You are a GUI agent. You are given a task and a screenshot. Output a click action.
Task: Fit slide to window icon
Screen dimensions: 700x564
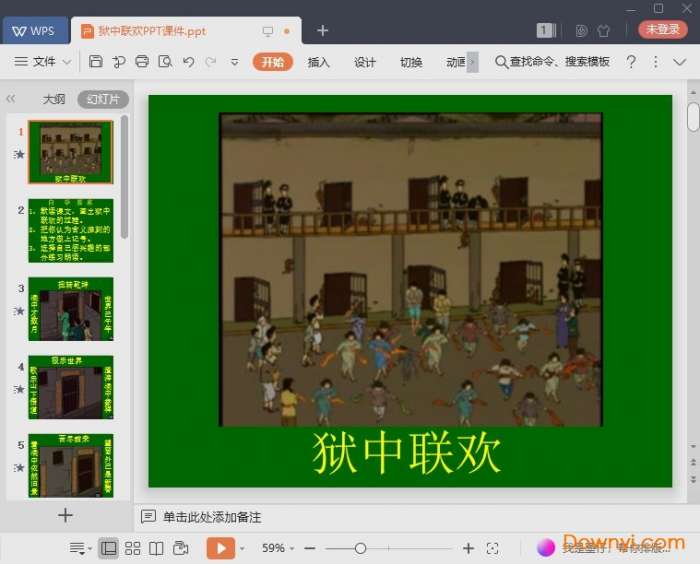point(492,548)
